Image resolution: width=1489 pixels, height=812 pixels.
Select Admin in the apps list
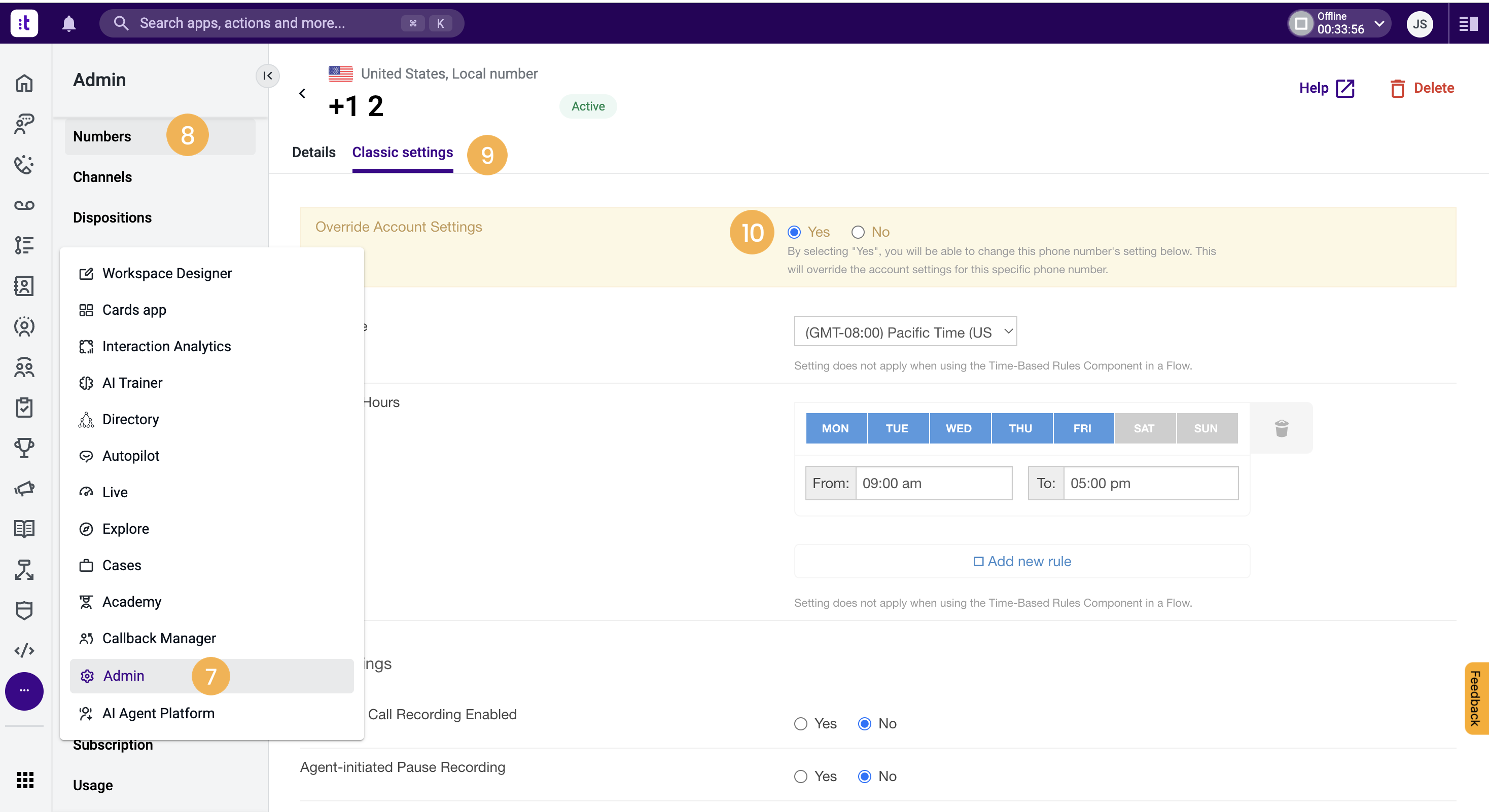coord(211,676)
